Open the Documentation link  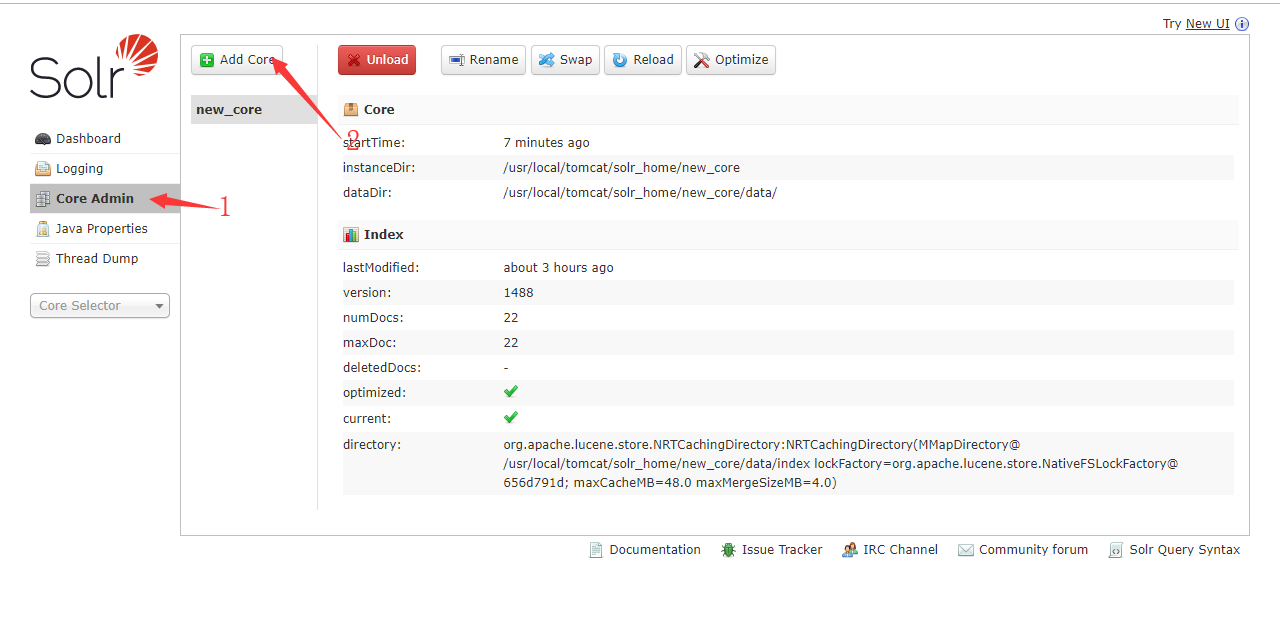pos(655,550)
